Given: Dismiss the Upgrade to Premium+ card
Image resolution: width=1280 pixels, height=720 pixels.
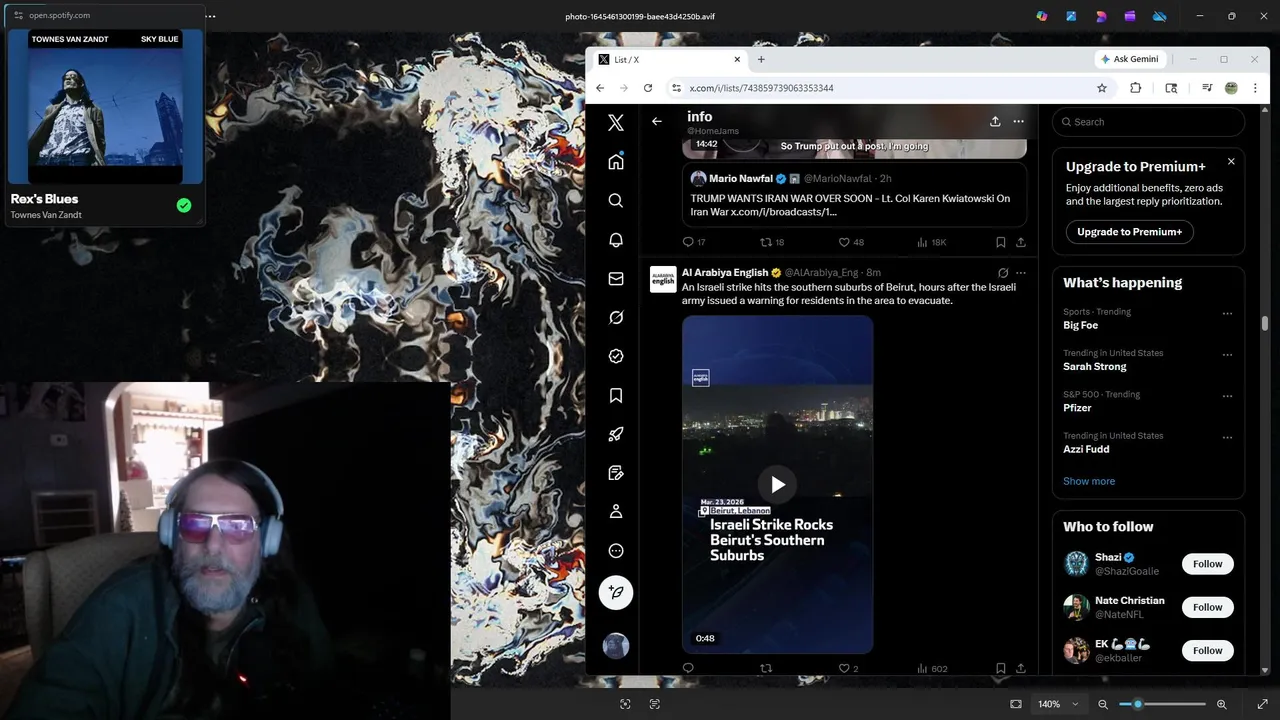Looking at the screenshot, I should (1231, 161).
